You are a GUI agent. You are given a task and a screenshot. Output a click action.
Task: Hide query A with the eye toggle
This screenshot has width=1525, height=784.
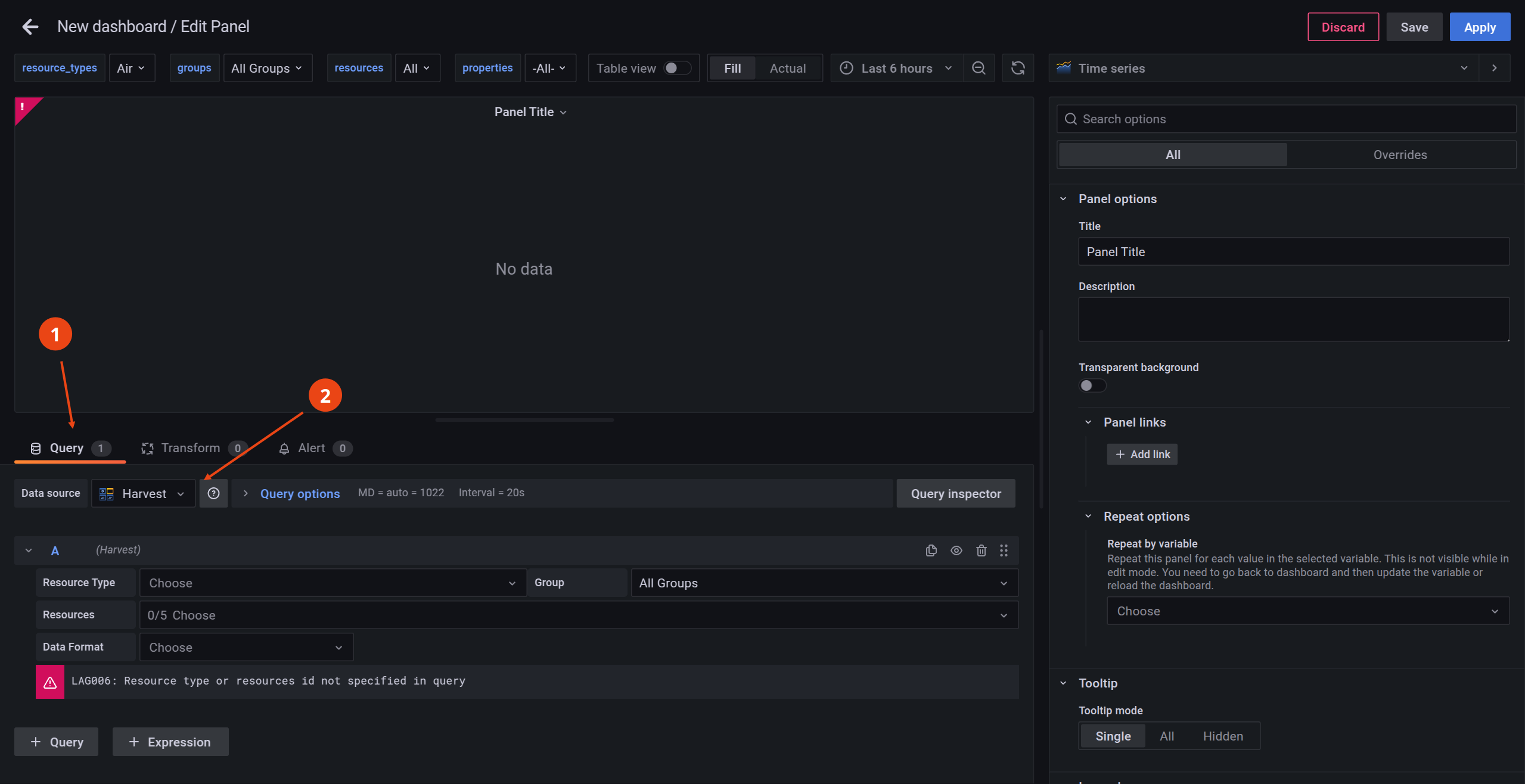956,550
